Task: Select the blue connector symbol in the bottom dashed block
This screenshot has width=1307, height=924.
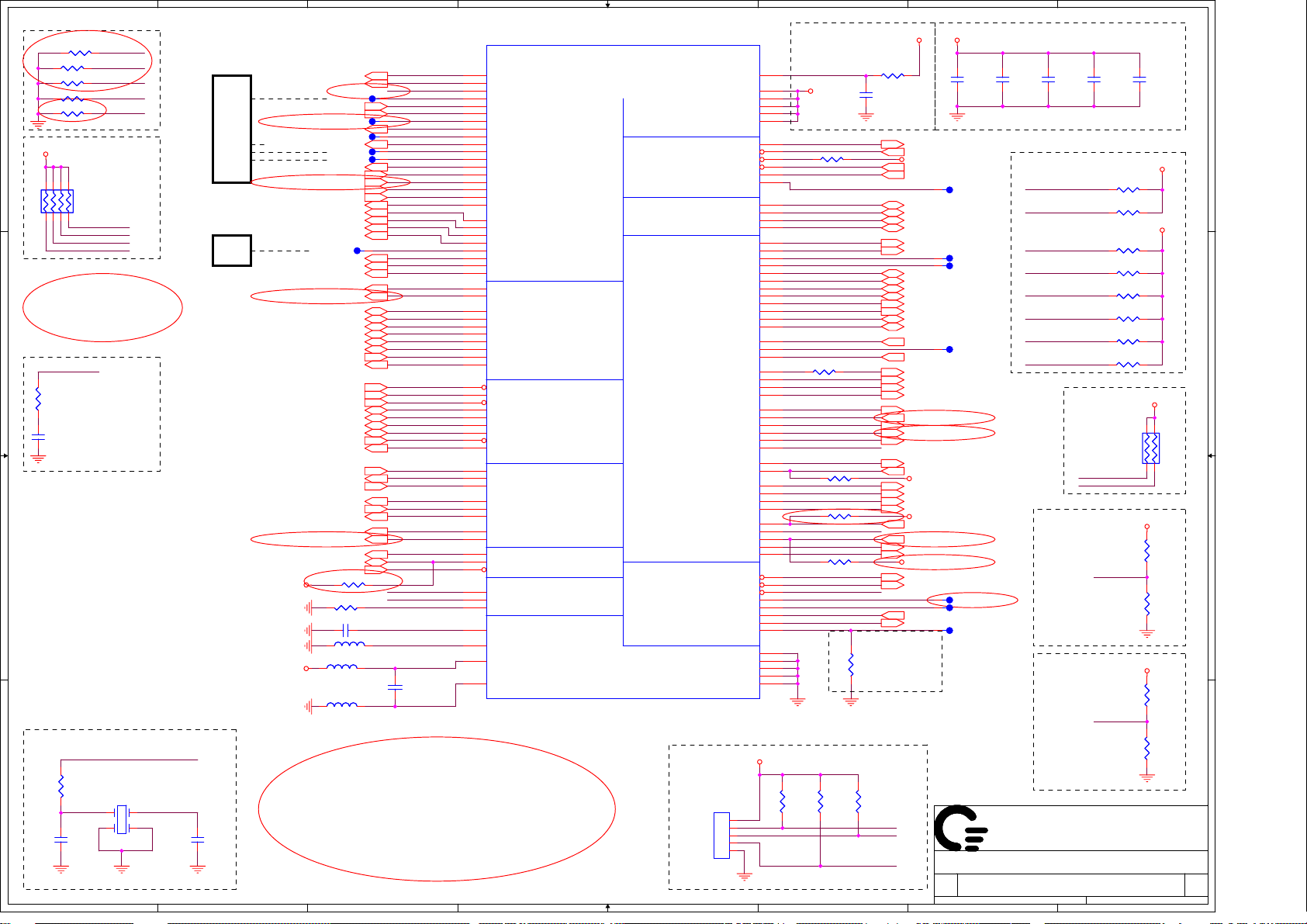Action: tap(721, 836)
